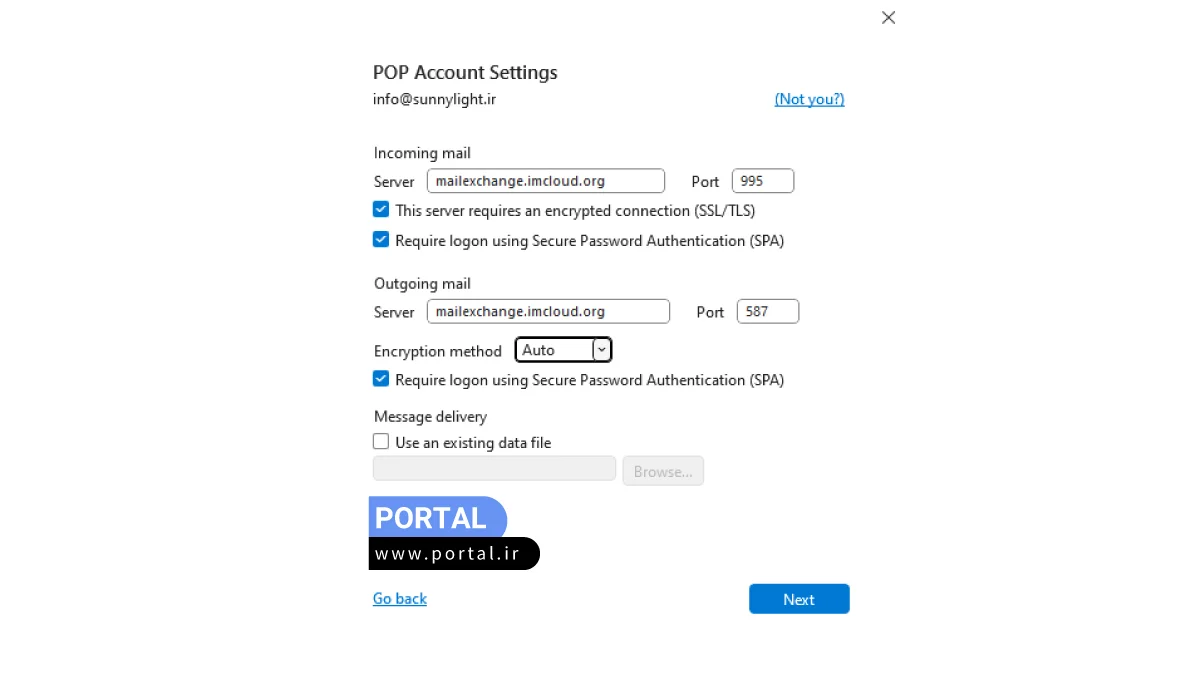Click the POP Account Settings heading
This screenshot has height=686, width=1200.
click(x=465, y=73)
